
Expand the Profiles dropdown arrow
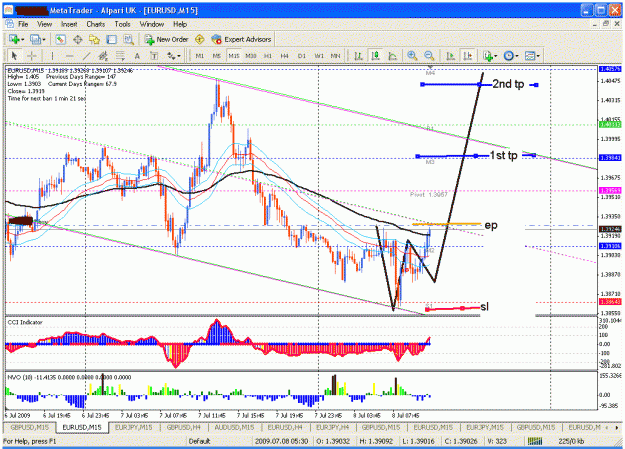tap(43, 39)
